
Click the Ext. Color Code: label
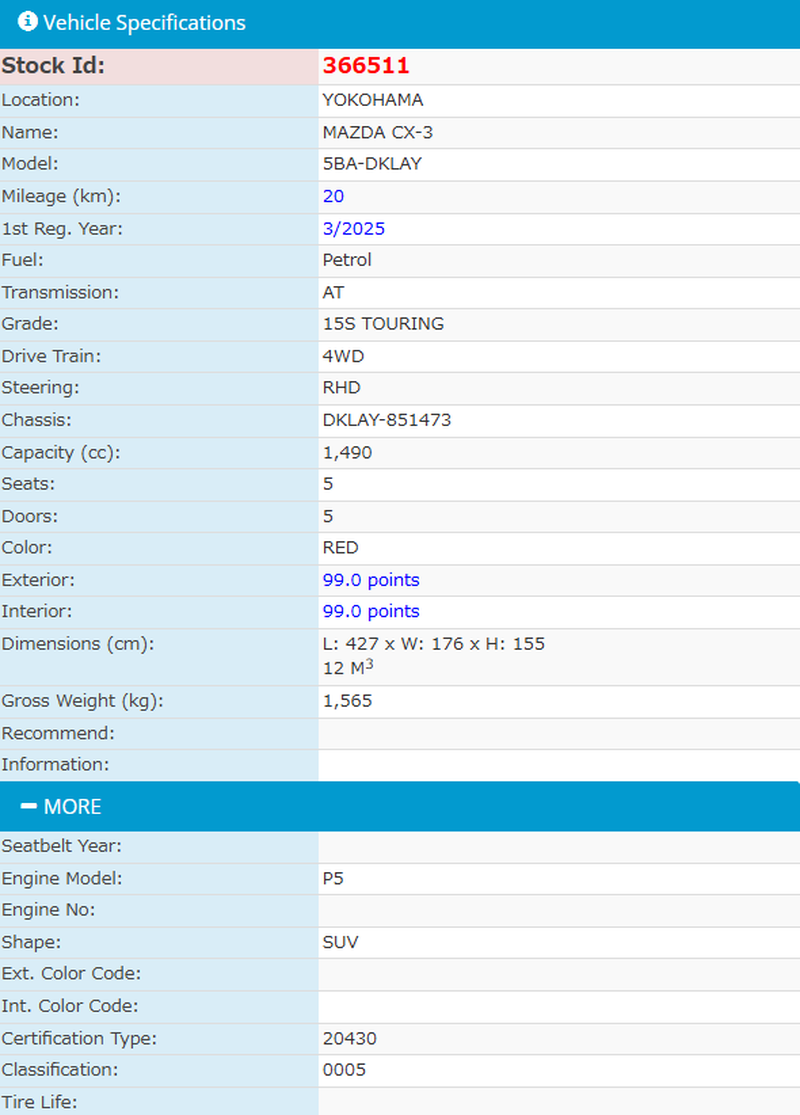pyautogui.click(x=71, y=973)
